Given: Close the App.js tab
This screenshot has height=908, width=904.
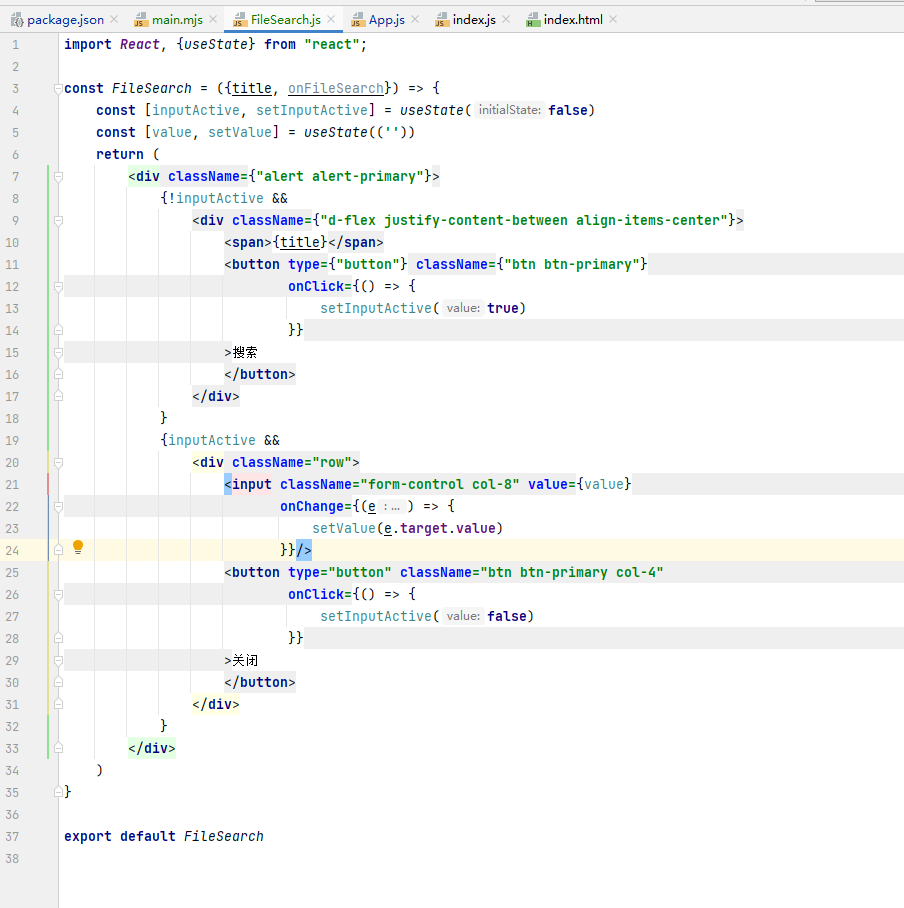Looking at the screenshot, I should click(x=415, y=19).
